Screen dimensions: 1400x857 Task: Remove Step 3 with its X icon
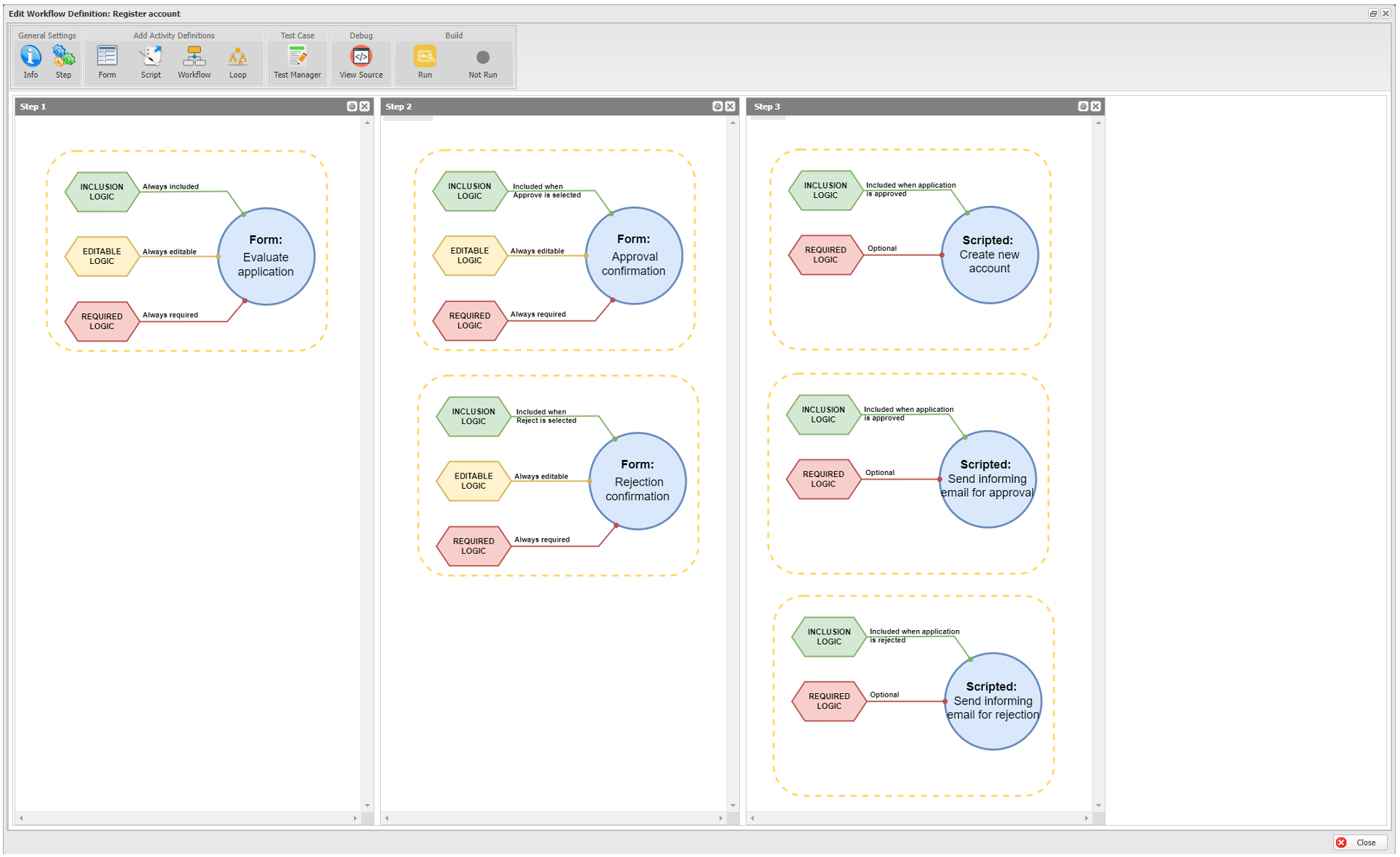click(1096, 107)
